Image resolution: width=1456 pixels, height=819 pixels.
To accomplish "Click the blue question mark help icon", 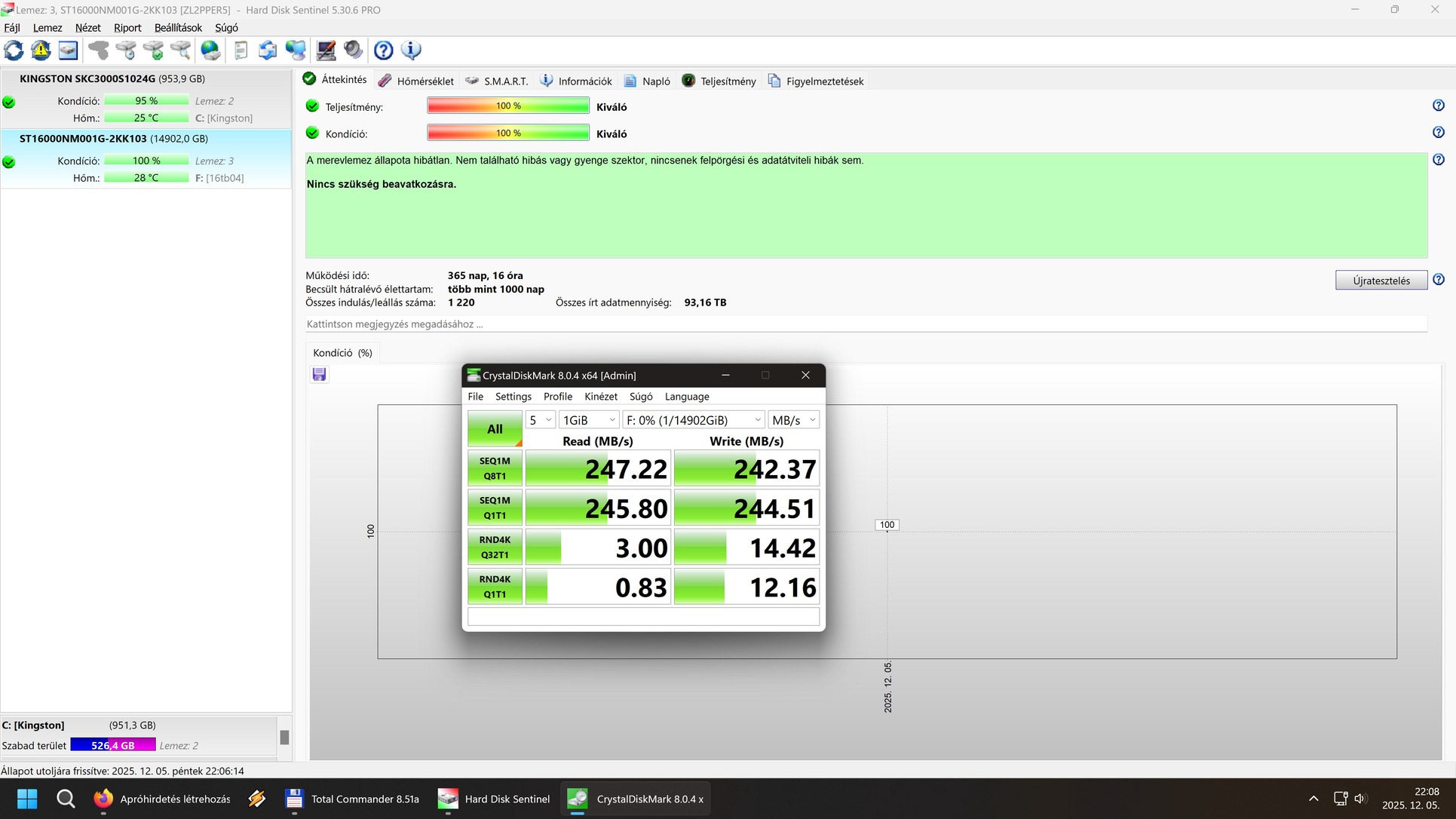I will coord(383,51).
